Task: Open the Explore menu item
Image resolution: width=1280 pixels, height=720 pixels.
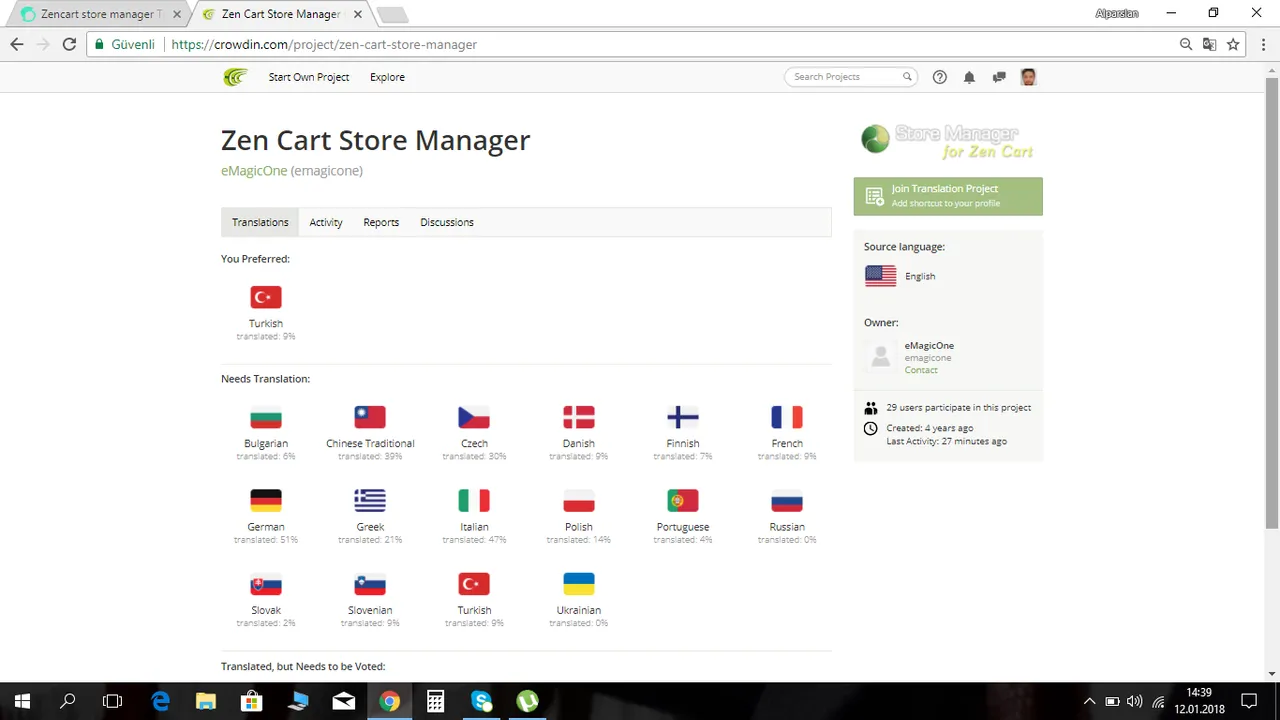Action: (x=387, y=77)
